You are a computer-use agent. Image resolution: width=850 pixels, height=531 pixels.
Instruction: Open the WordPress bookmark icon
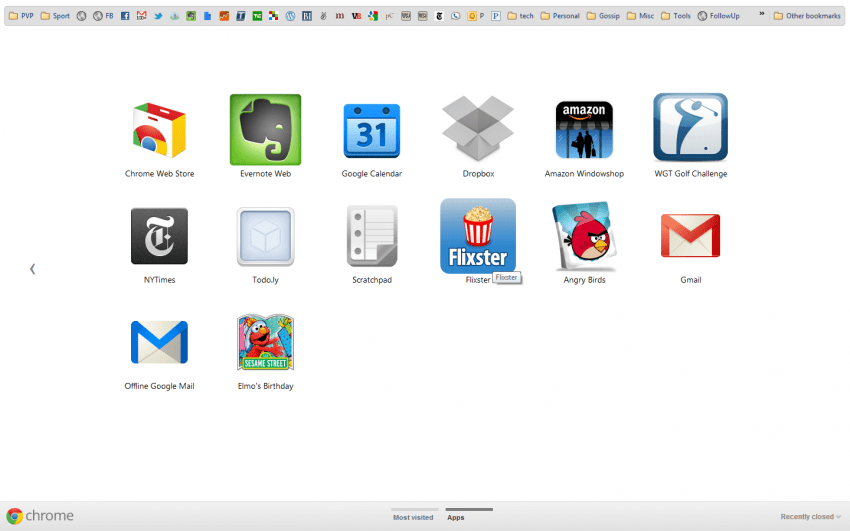coord(290,16)
